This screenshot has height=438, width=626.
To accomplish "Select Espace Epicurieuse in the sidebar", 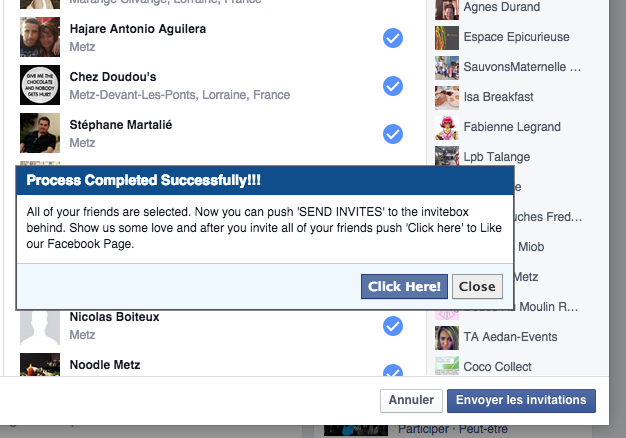I will coord(516,37).
